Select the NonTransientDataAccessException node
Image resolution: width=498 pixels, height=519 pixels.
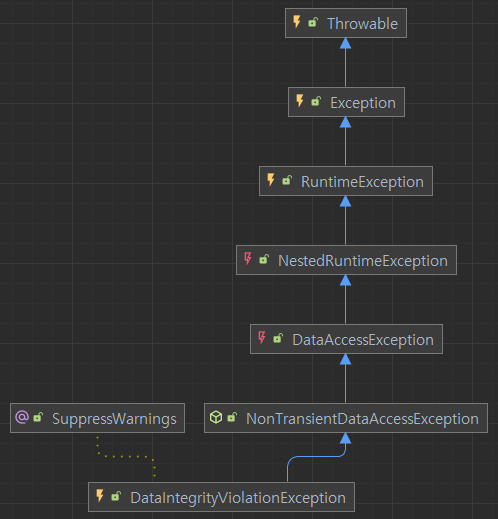click(x=346, y=418)
